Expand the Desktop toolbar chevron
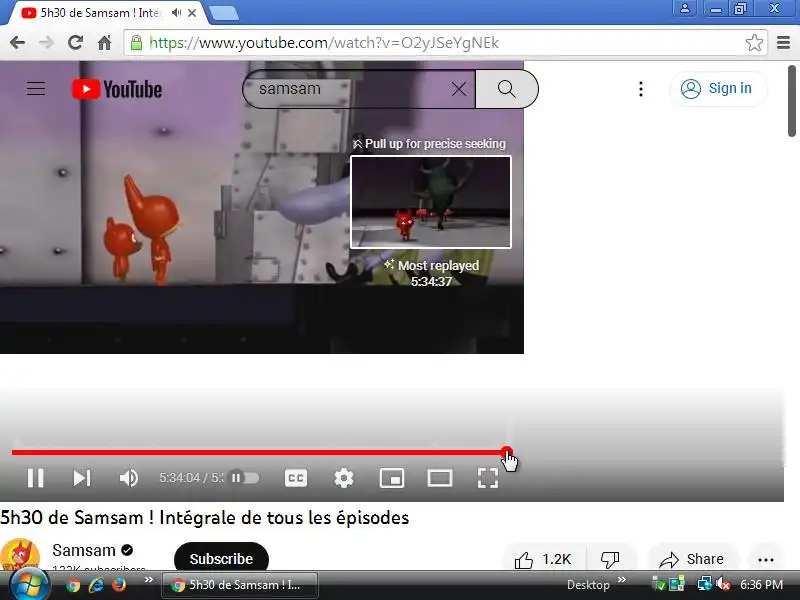The width and height of the screenshot is (800, 600). (x=621, y=580)
